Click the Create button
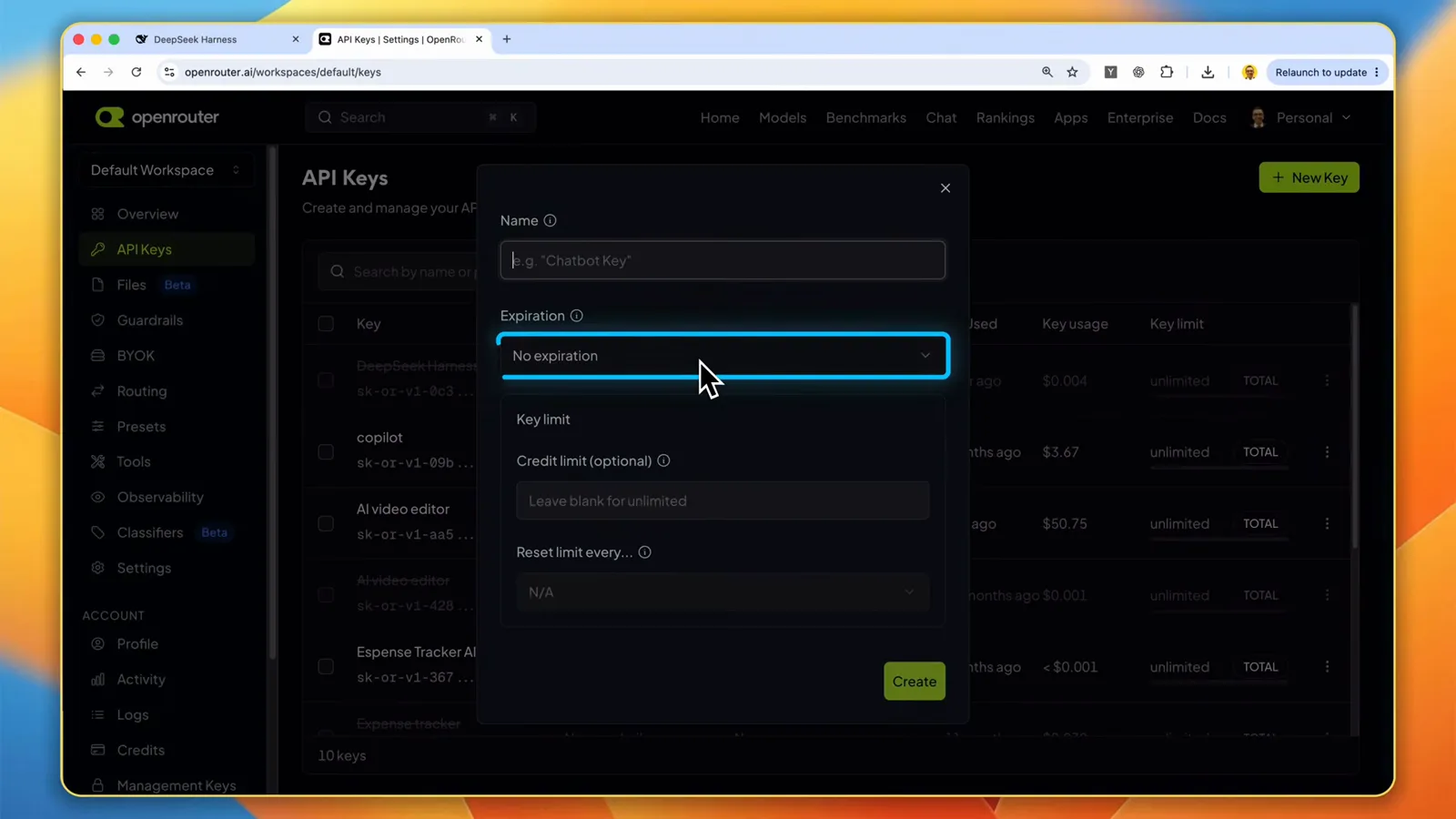This screenshot has width=1456, height=819. 915,682
